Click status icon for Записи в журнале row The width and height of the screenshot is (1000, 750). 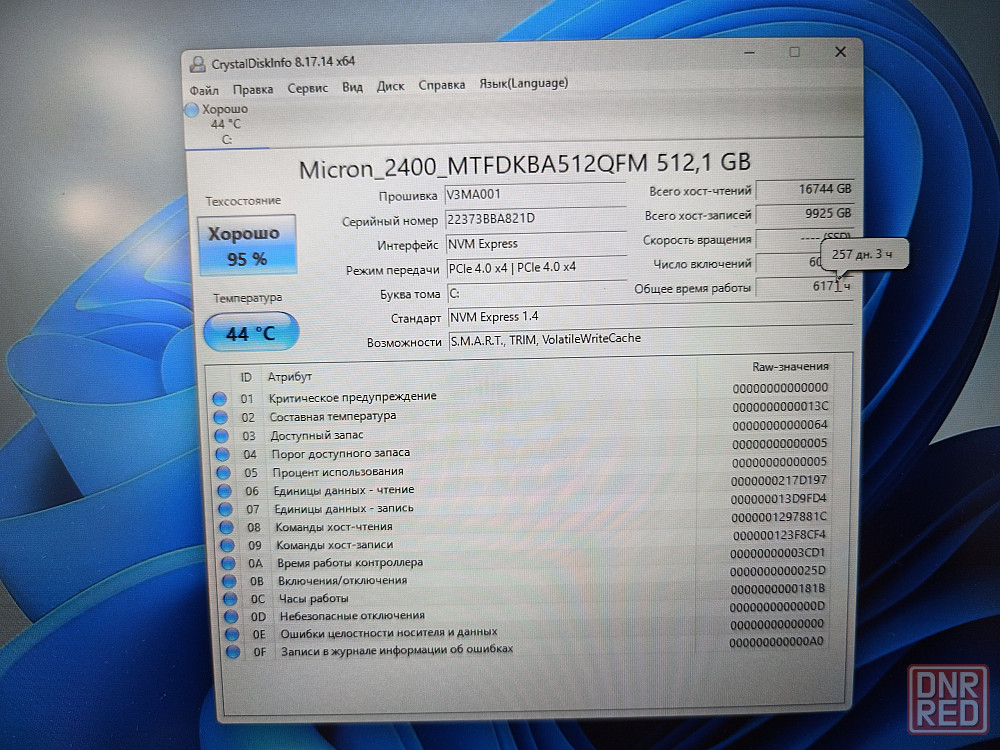coord(233,652)
